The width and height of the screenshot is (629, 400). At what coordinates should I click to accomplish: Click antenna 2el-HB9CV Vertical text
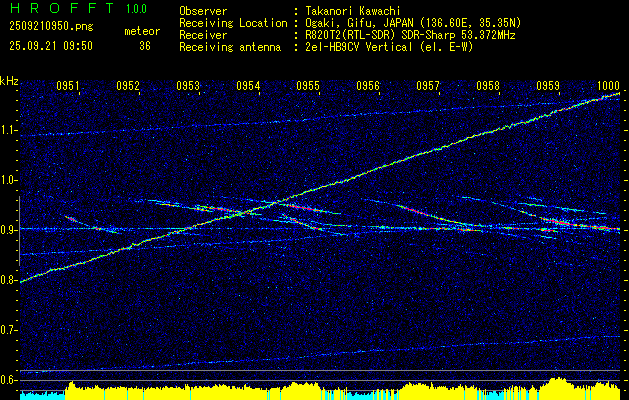390,47
